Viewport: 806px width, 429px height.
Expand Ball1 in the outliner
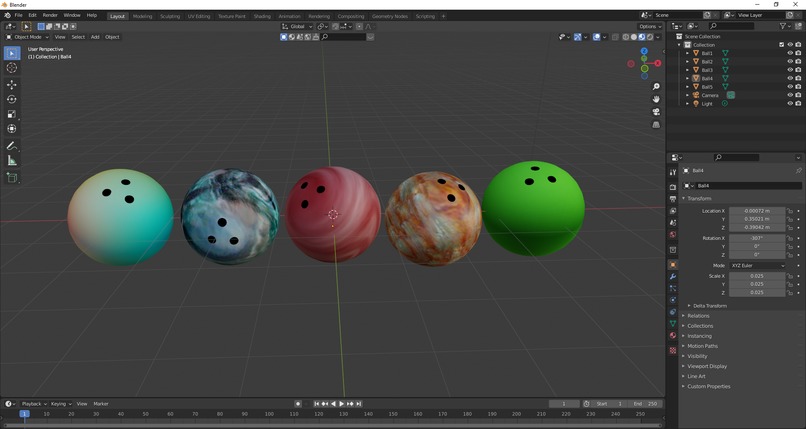pyautogui.click(x=687, y=53)
